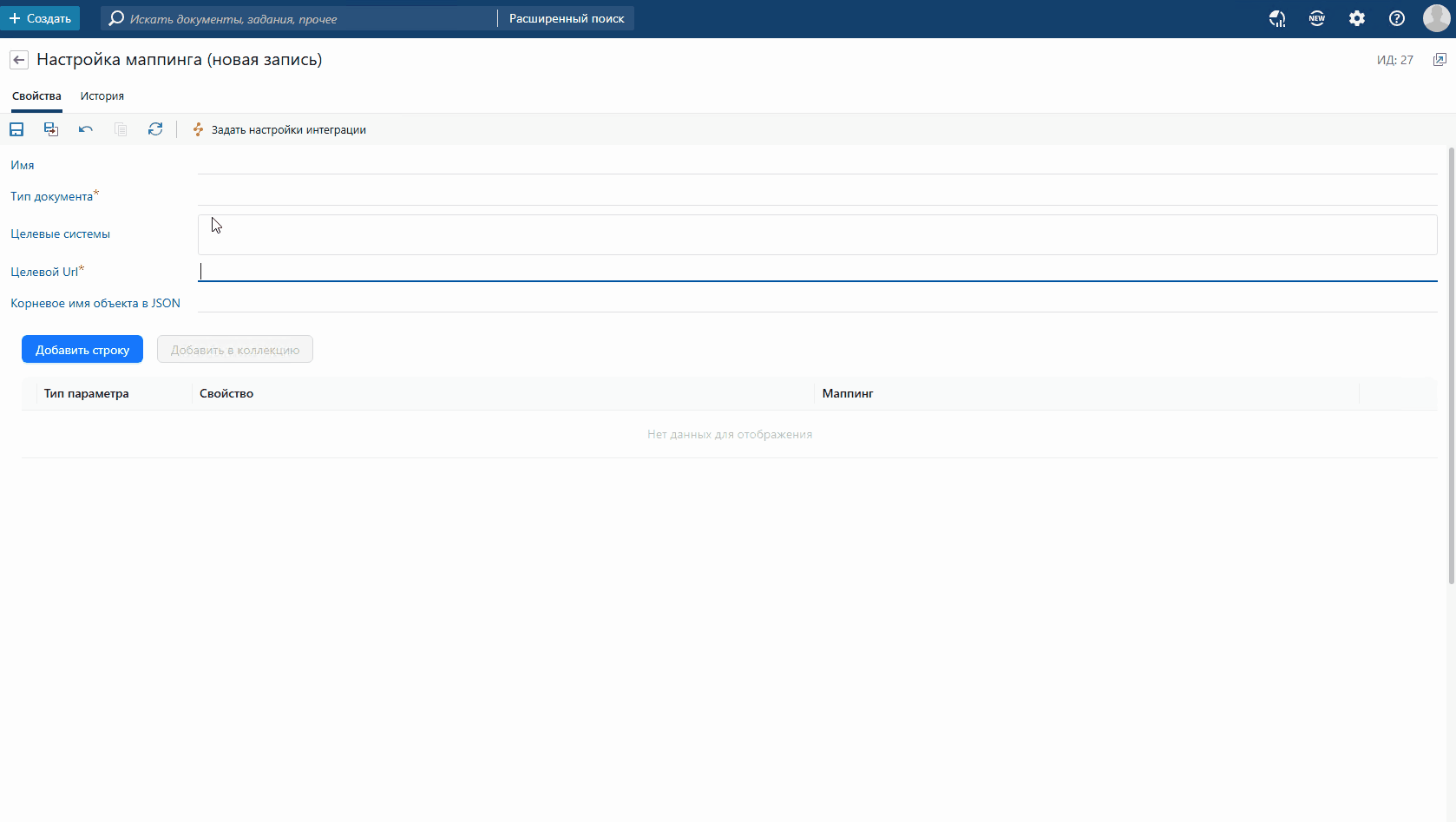Click the Undo changes arrow icon
This screenshot has height=822, width=1456.
pyautogui.click(x=86, y=129)
